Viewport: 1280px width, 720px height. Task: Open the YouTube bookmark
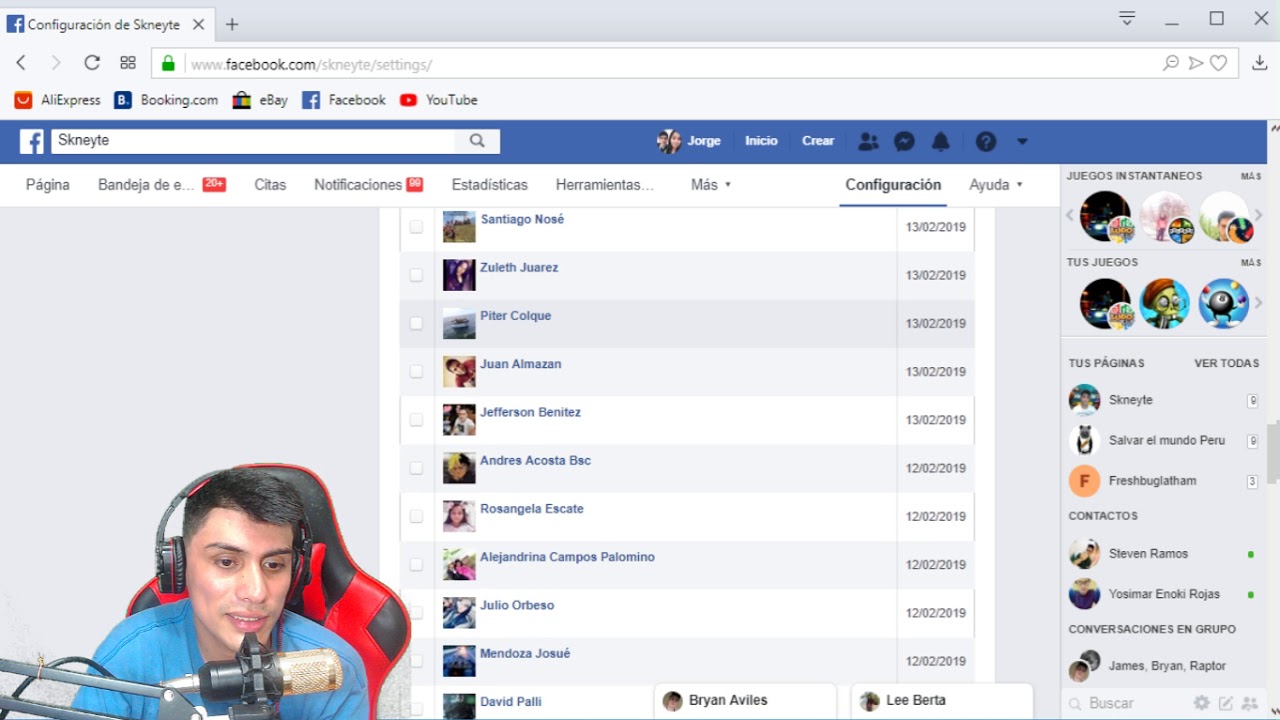pyautogui.click(x=438, y=100)
